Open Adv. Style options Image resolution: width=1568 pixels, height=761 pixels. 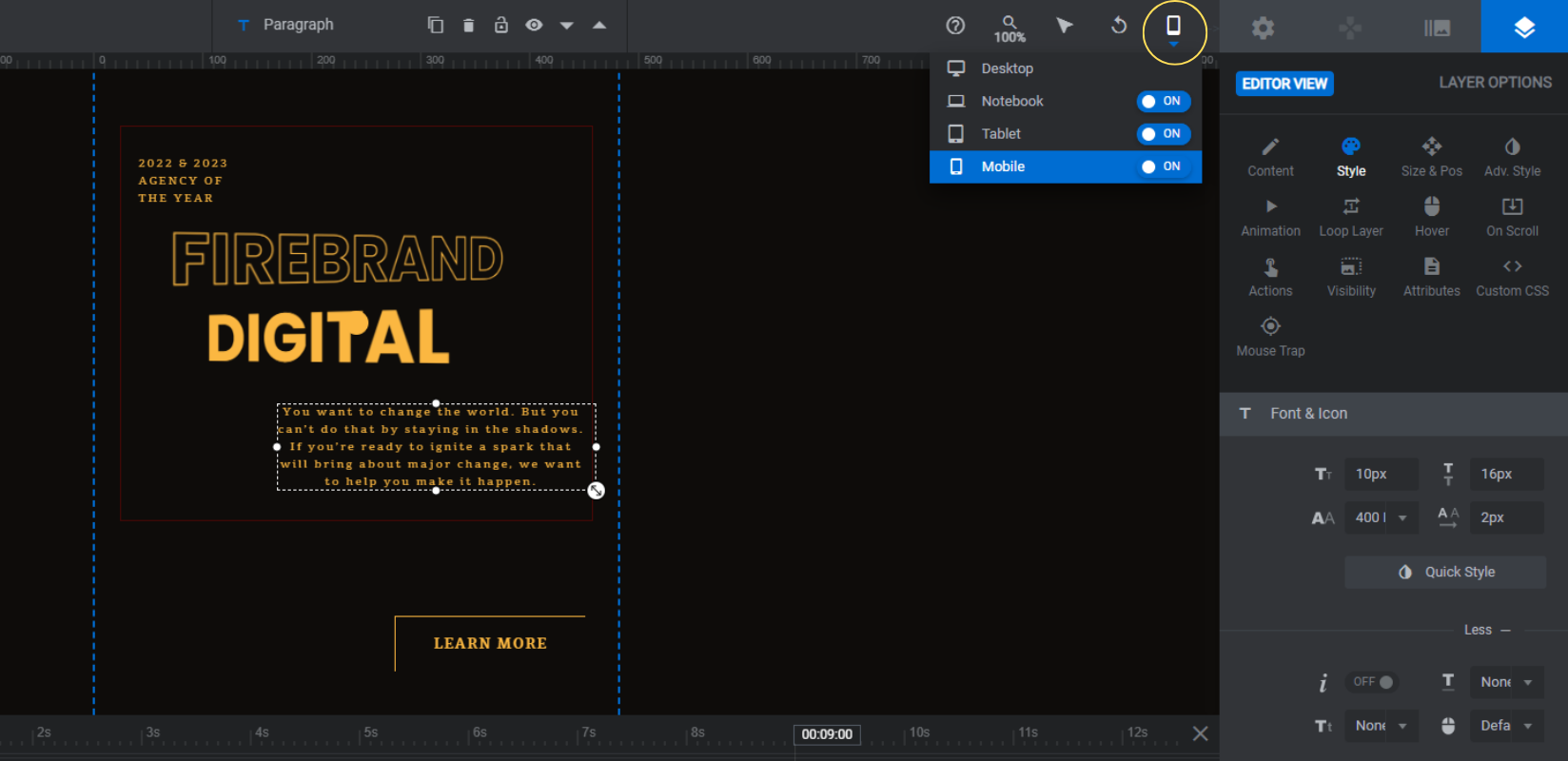pos(1512,158)
